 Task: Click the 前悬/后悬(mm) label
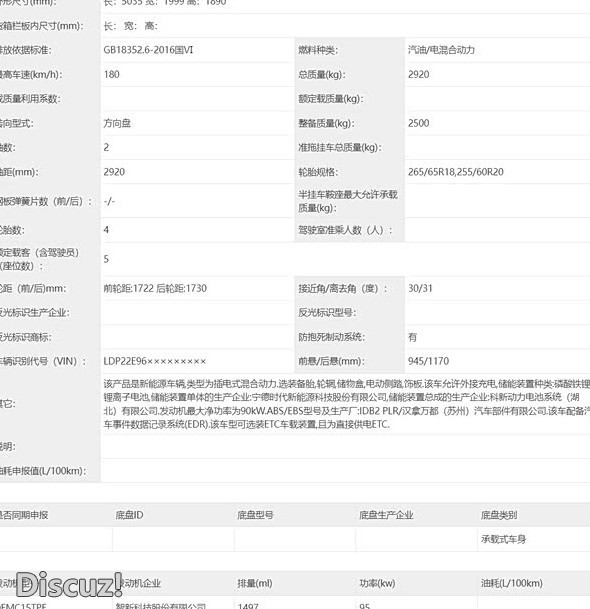point(331,361)
